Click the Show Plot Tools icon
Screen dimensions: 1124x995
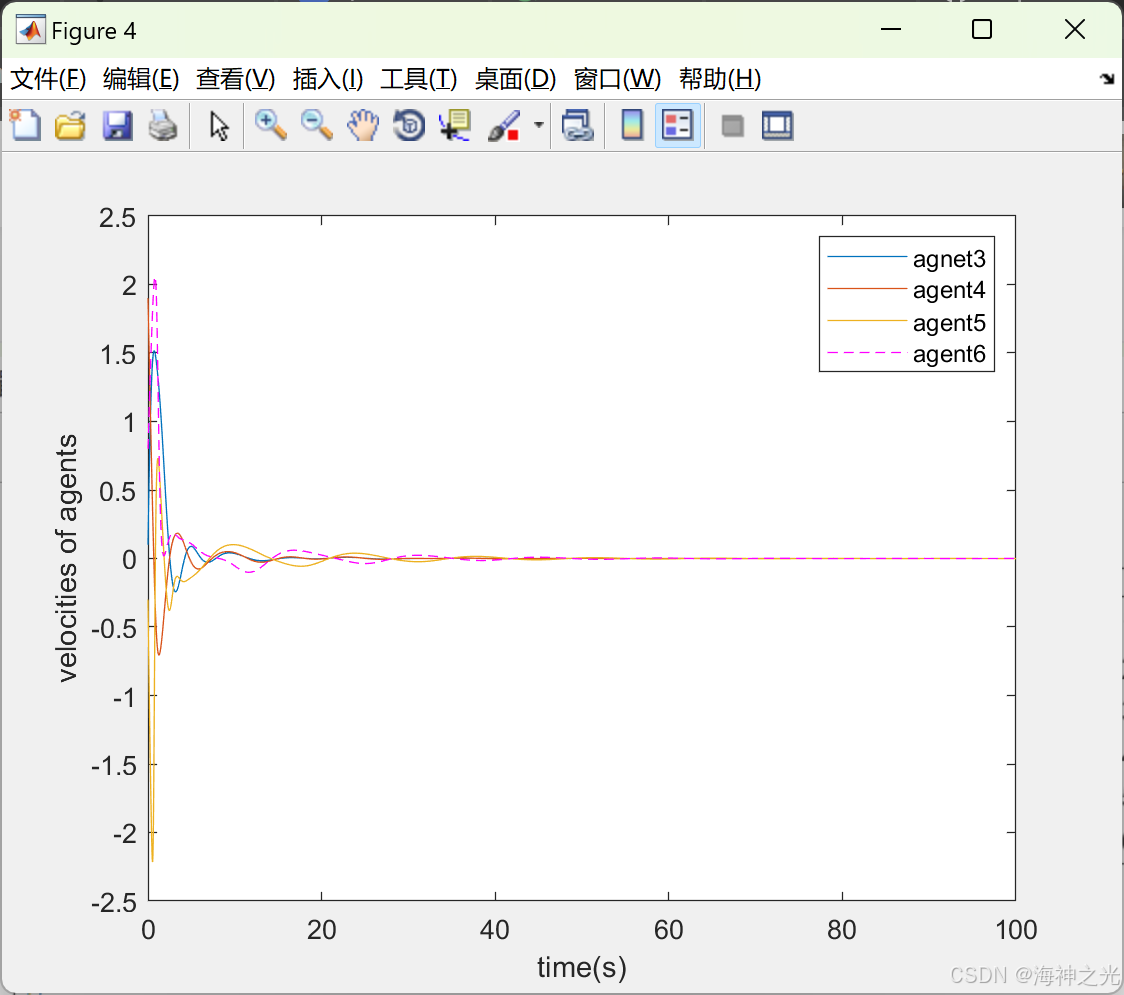click(778, 125)
